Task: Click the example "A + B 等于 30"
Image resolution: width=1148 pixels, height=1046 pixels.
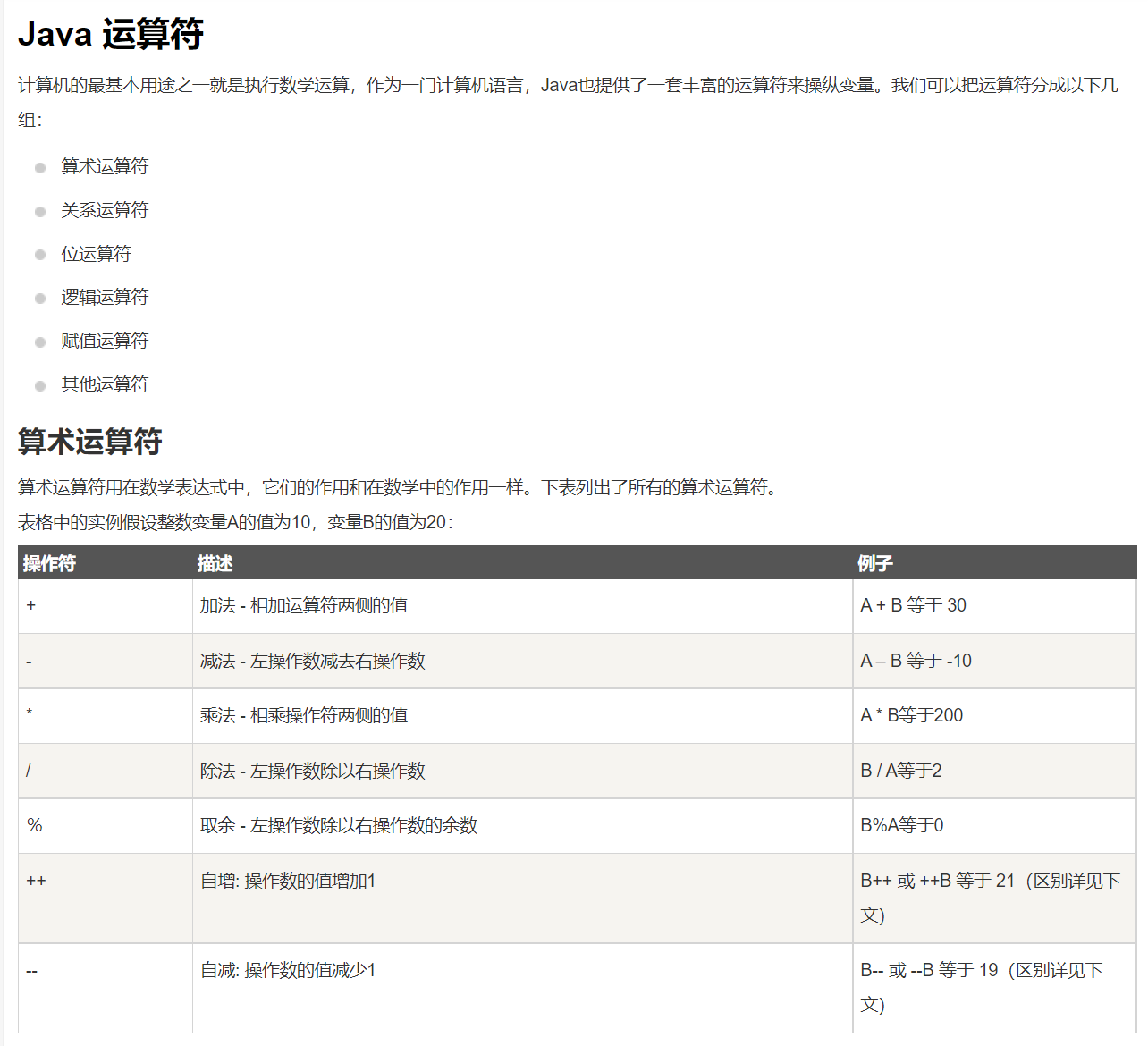Action: 913,605
